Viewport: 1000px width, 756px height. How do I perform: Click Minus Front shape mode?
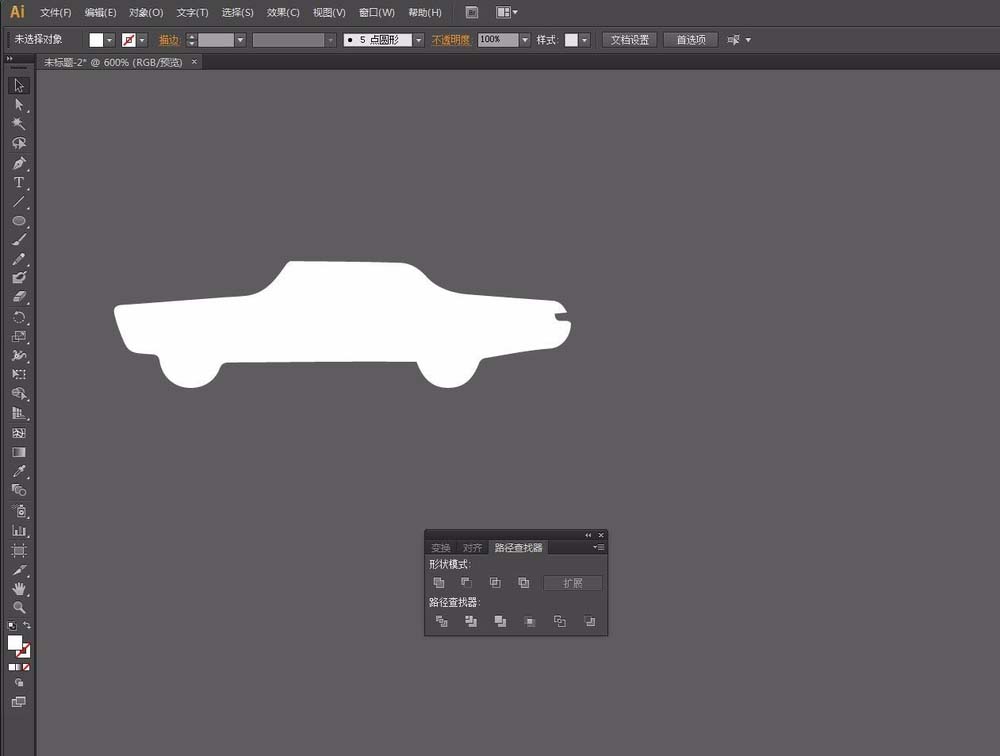(x=466, y=582)
